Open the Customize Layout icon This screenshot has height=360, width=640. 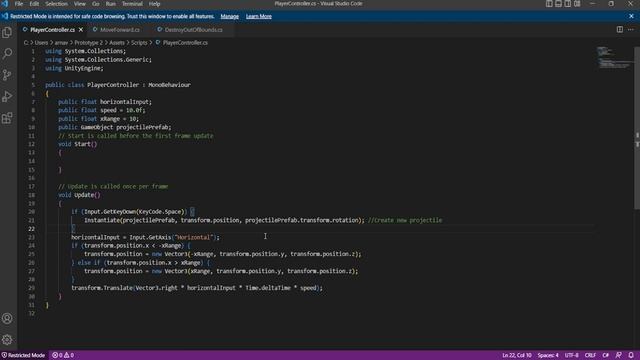[577, 4]
